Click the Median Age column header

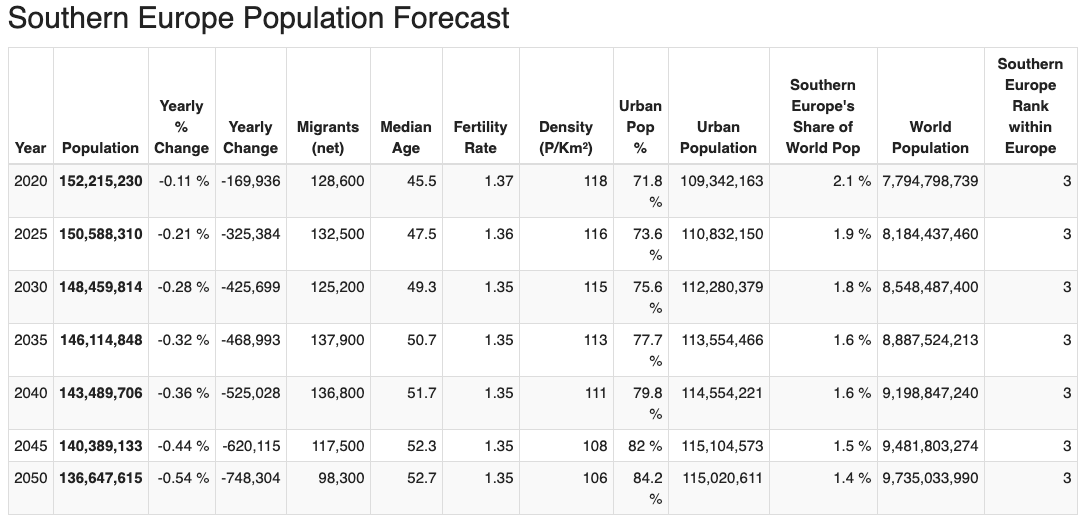[x=406, y=138]
